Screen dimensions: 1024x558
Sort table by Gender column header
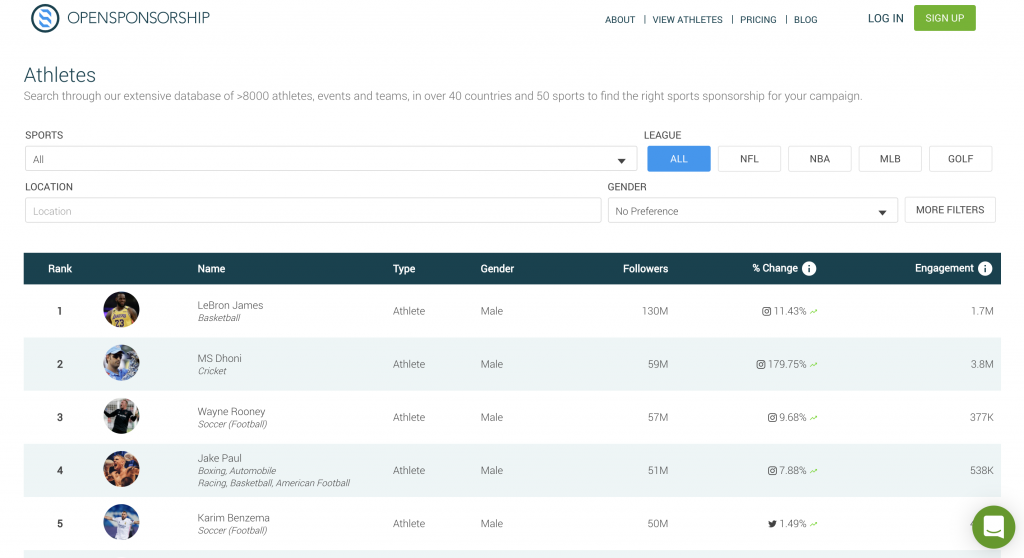(x=497, y=269)
